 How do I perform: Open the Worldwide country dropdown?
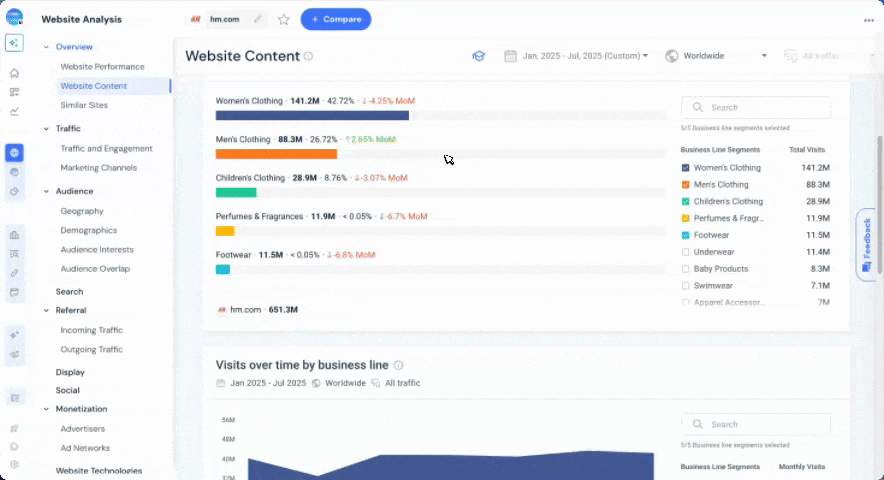715,56
